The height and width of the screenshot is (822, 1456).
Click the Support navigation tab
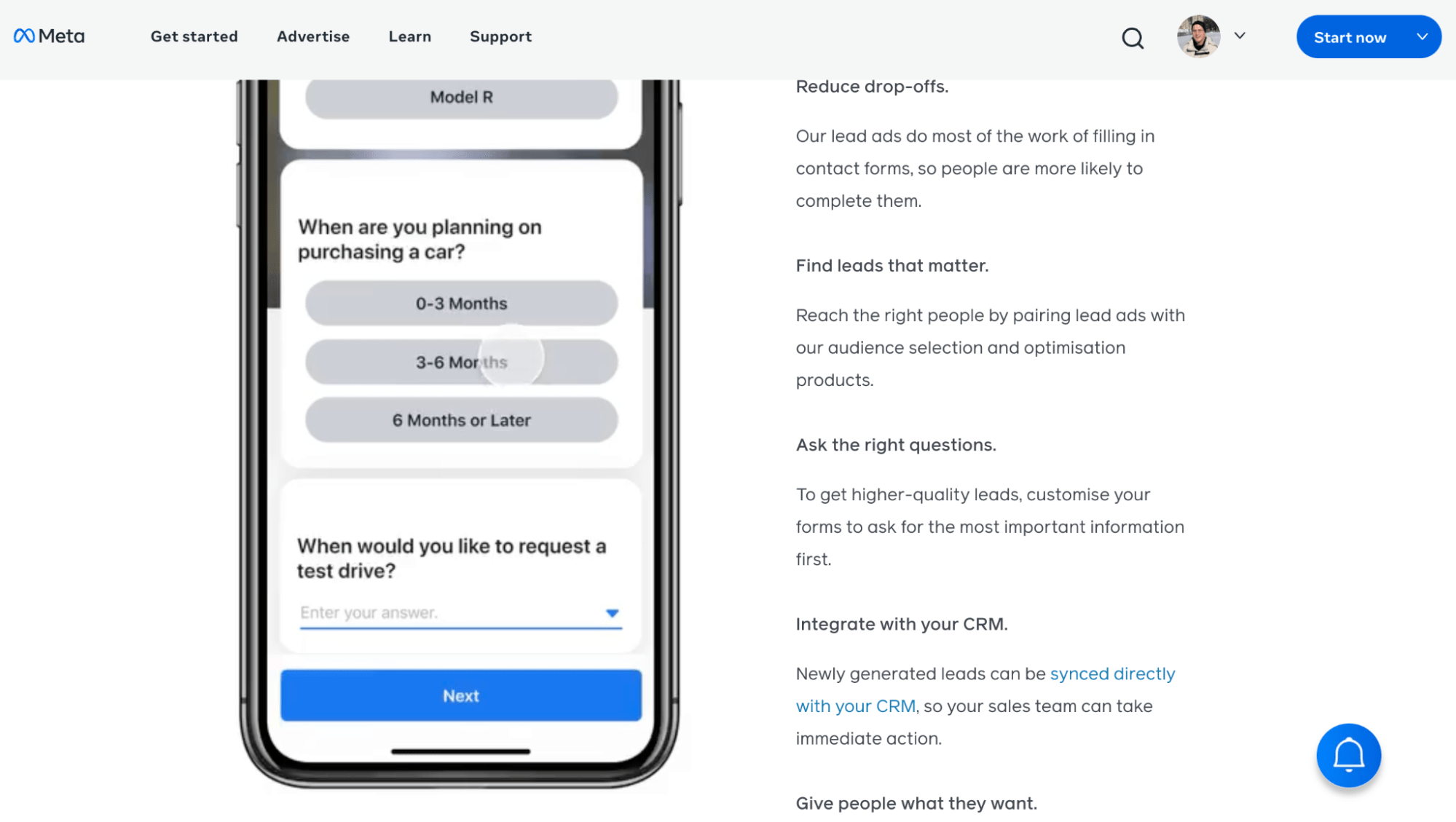(x=500, y=36)
